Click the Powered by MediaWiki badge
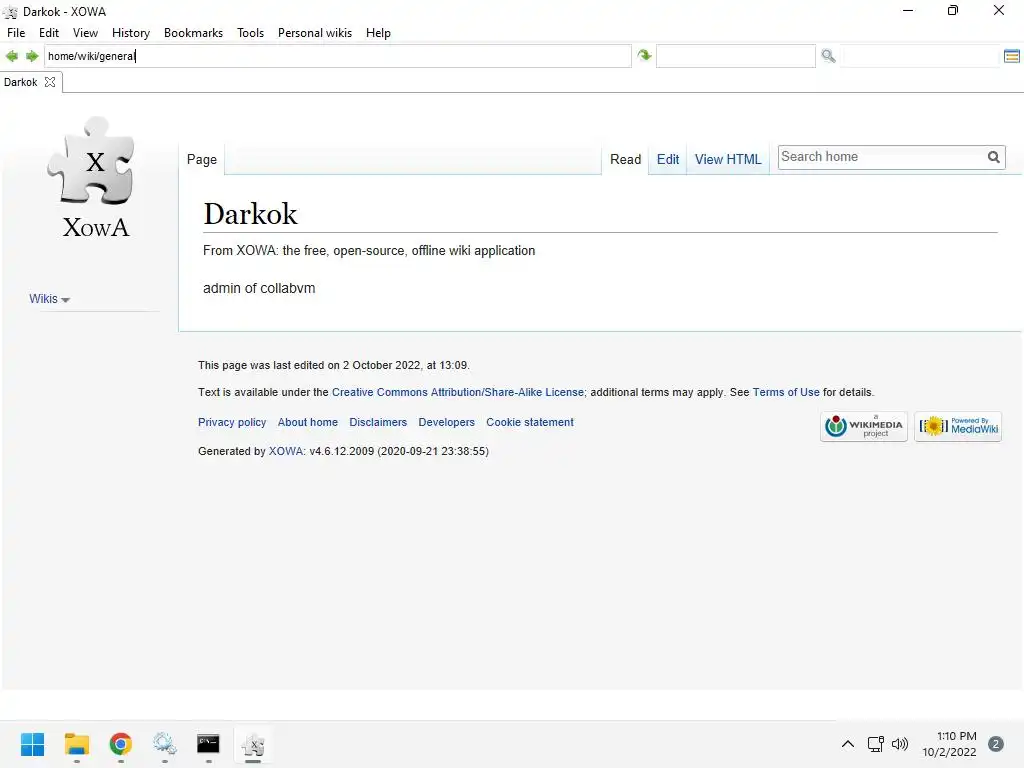This screenshot has height=768, width=1024. click(x=958, y=426)
